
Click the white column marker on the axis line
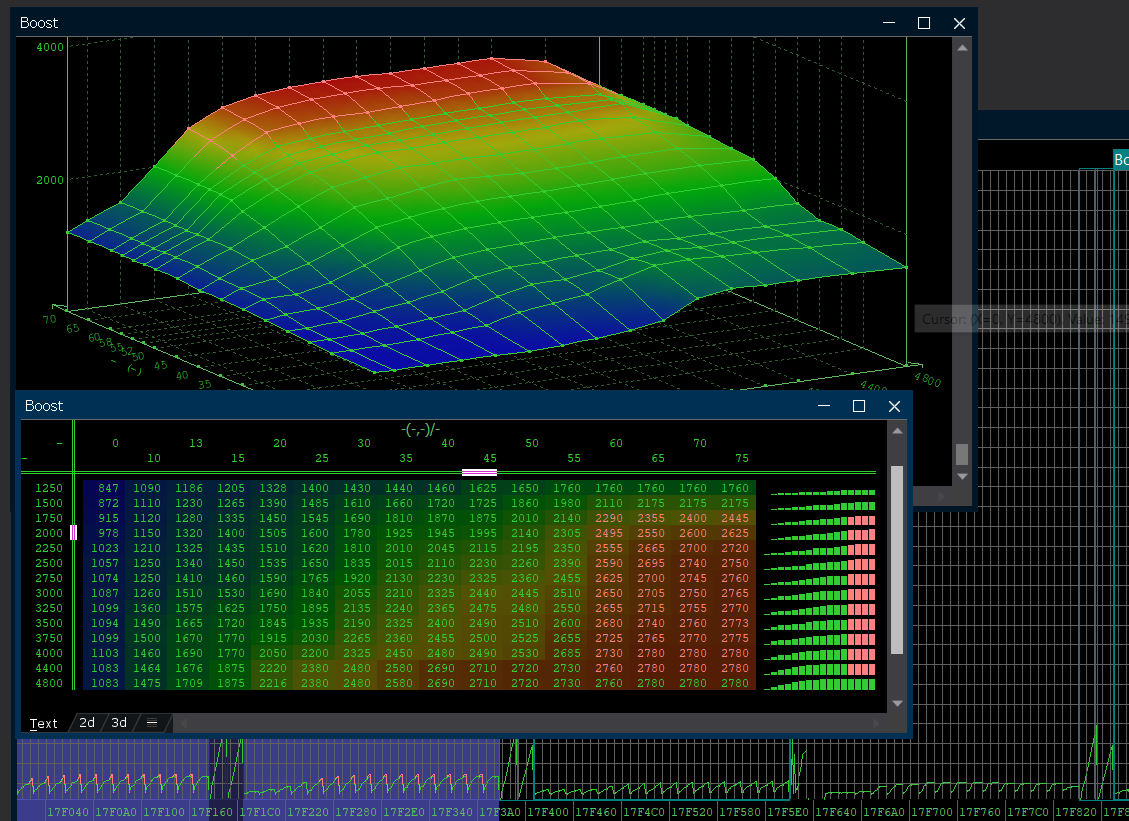point(479,472)
